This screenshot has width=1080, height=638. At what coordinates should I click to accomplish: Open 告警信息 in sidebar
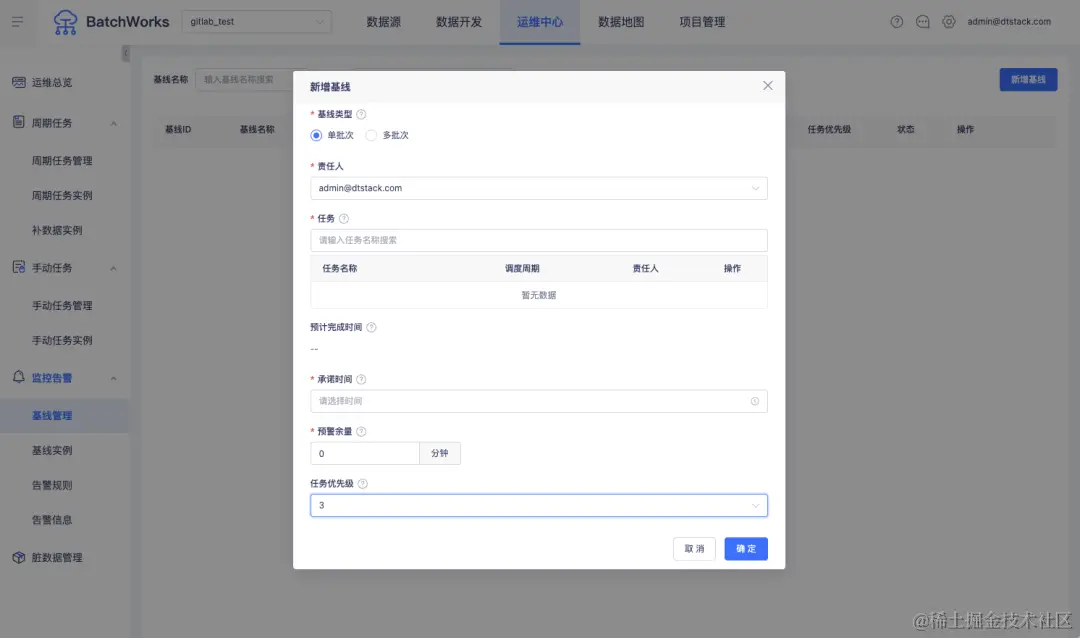point(52,519)
